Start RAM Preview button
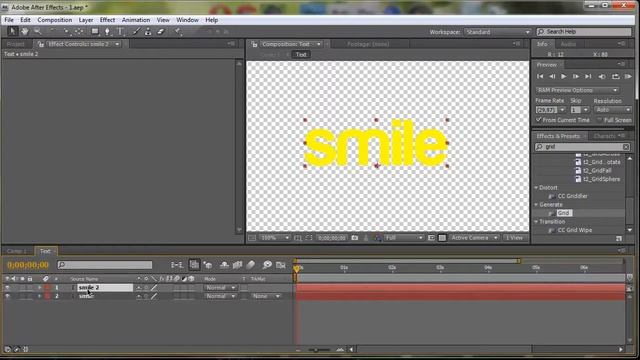The height and width of the screenshot is (360, 640). point(628,76)
